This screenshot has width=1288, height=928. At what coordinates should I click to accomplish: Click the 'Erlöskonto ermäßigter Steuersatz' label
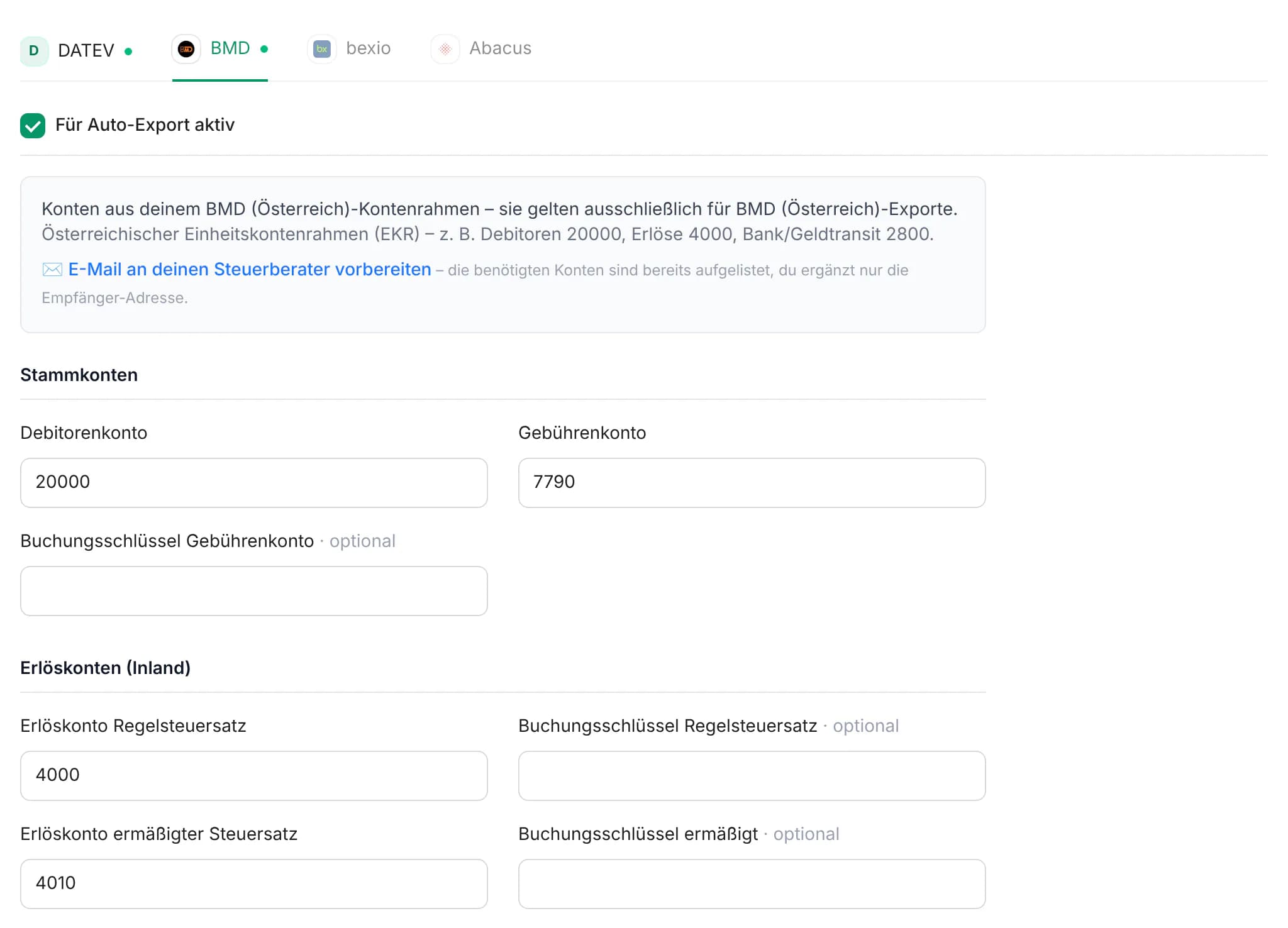(x=159, y=834)
